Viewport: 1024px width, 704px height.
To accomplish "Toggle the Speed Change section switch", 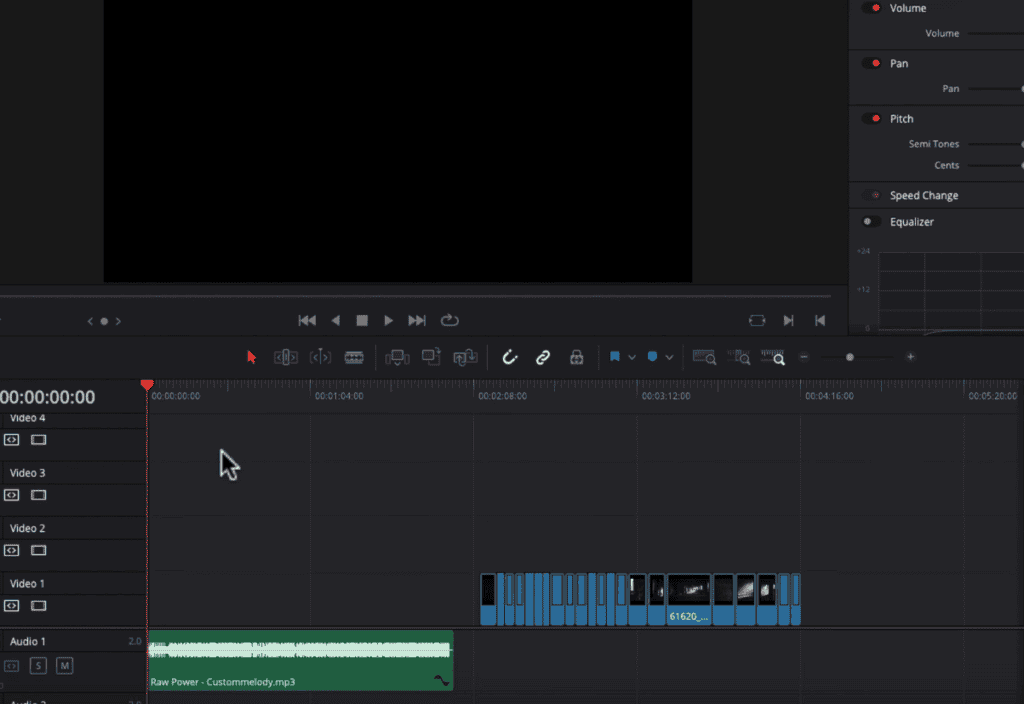I will pos(872,195).
